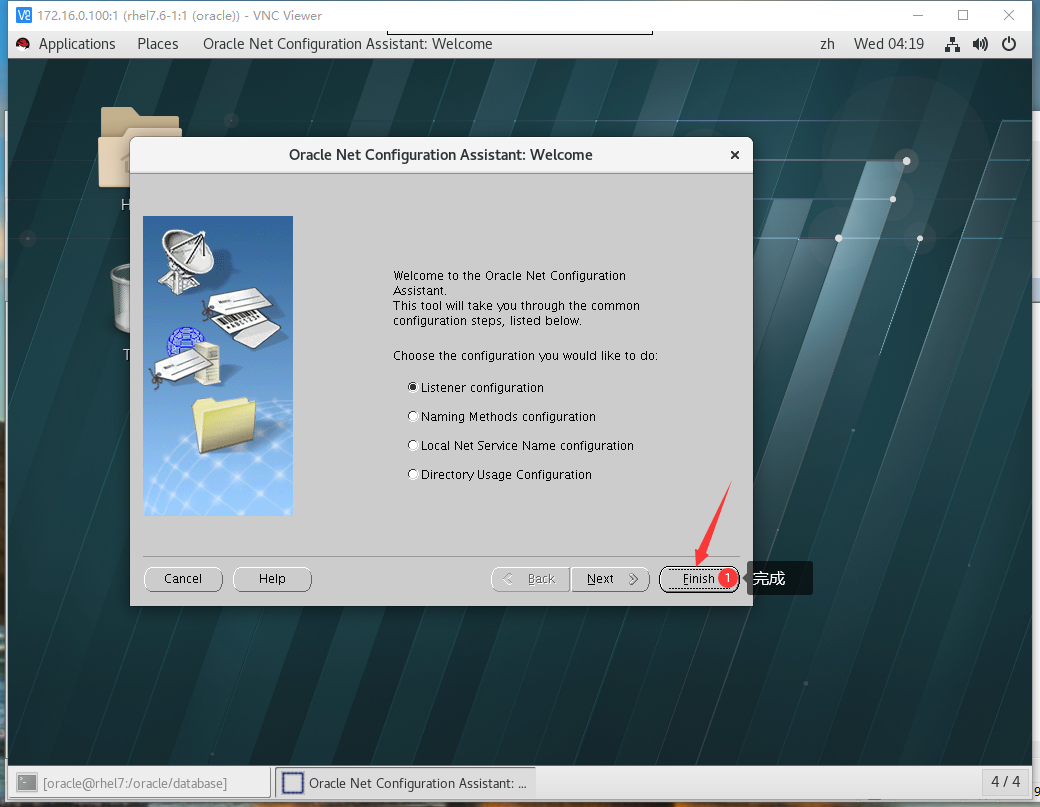Open the clock showing Wed 04:19
This screenshot has width=1040, height=807.
click(889, 44)
